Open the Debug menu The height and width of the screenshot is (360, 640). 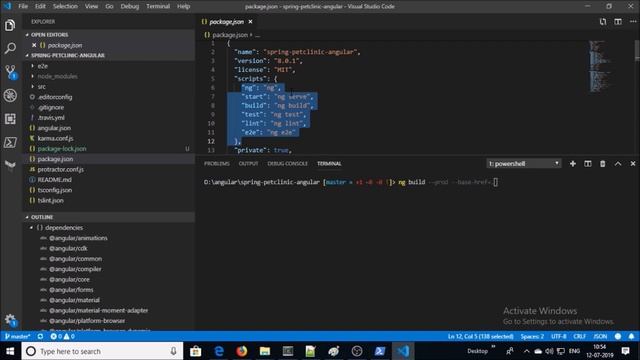[130, 6]
